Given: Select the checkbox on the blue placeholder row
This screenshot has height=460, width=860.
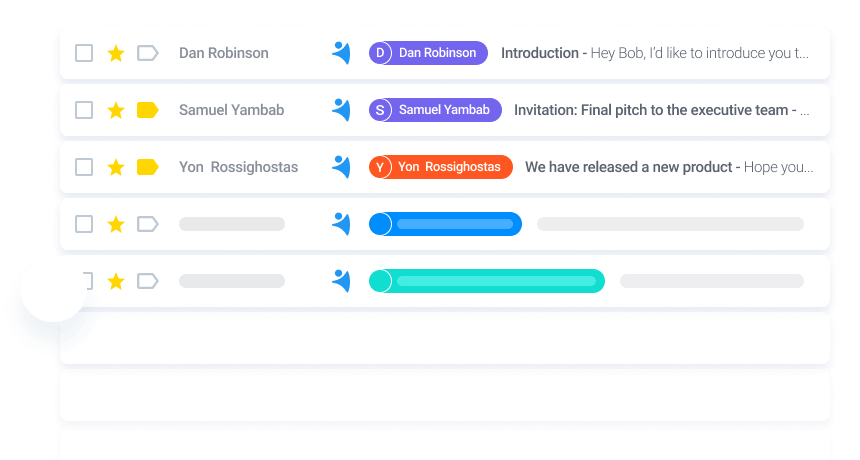Looking at the screenshot, I should 84,224.
